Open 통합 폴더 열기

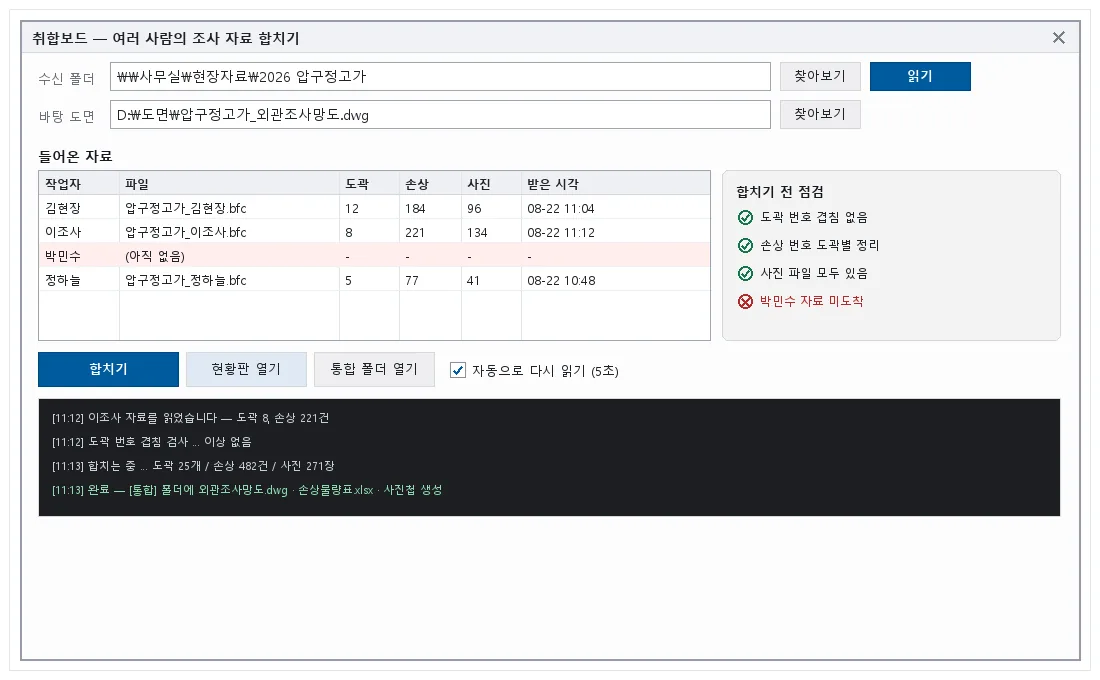click(x=374, y=369)
